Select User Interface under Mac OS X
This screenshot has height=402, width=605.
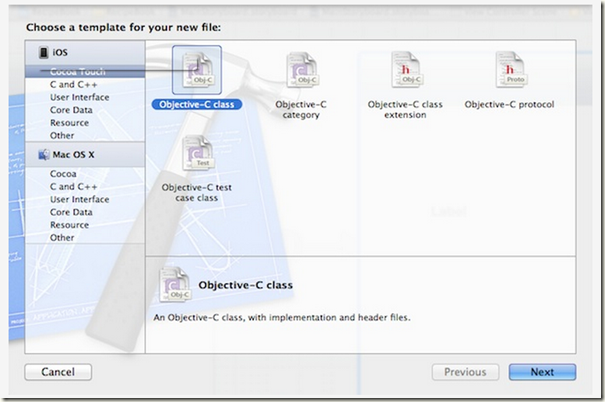[x=79, y=199]
